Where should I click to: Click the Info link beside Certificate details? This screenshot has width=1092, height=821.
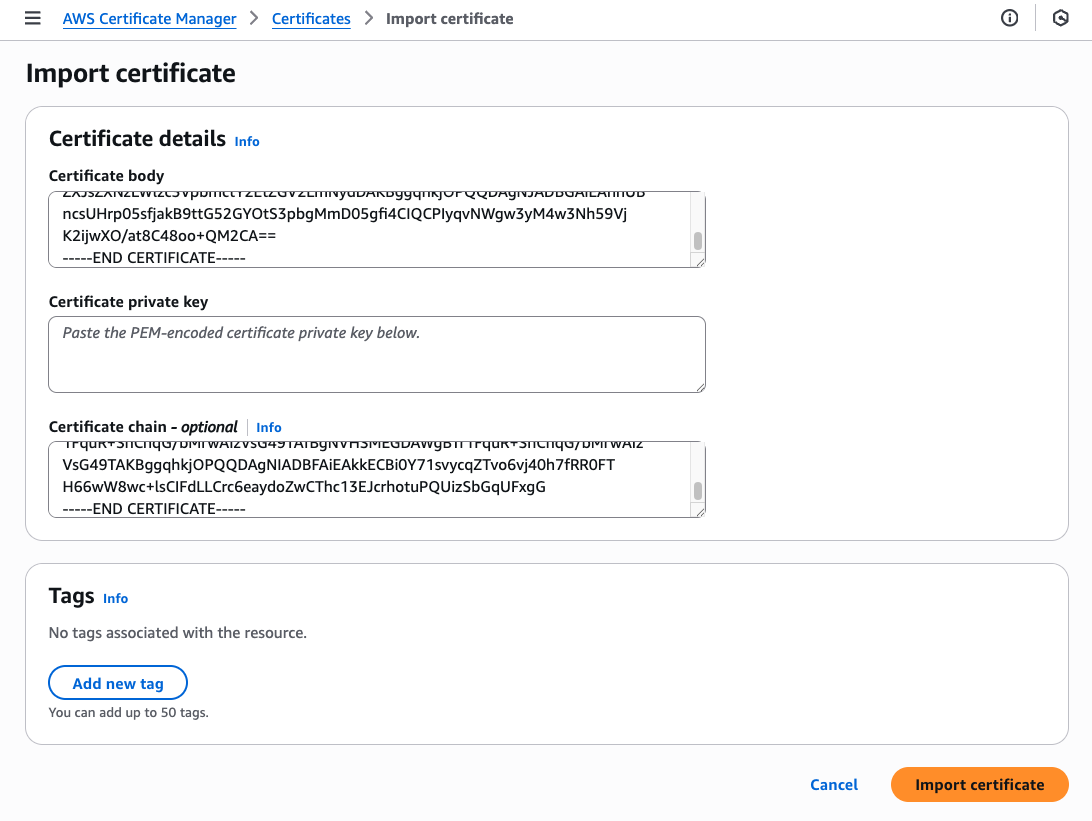click(246, 141)
